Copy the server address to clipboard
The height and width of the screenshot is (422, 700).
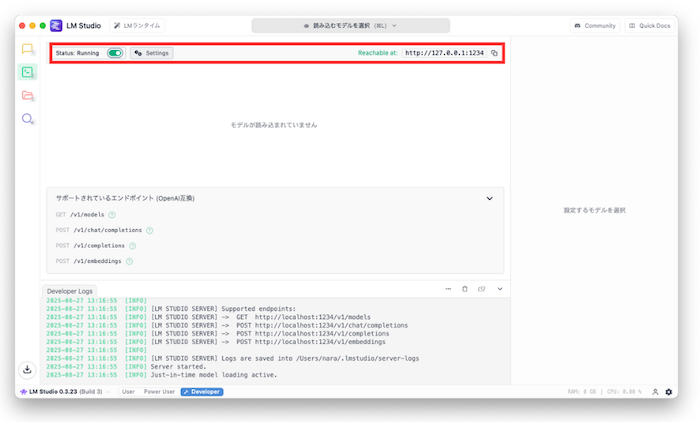point(494,53)
